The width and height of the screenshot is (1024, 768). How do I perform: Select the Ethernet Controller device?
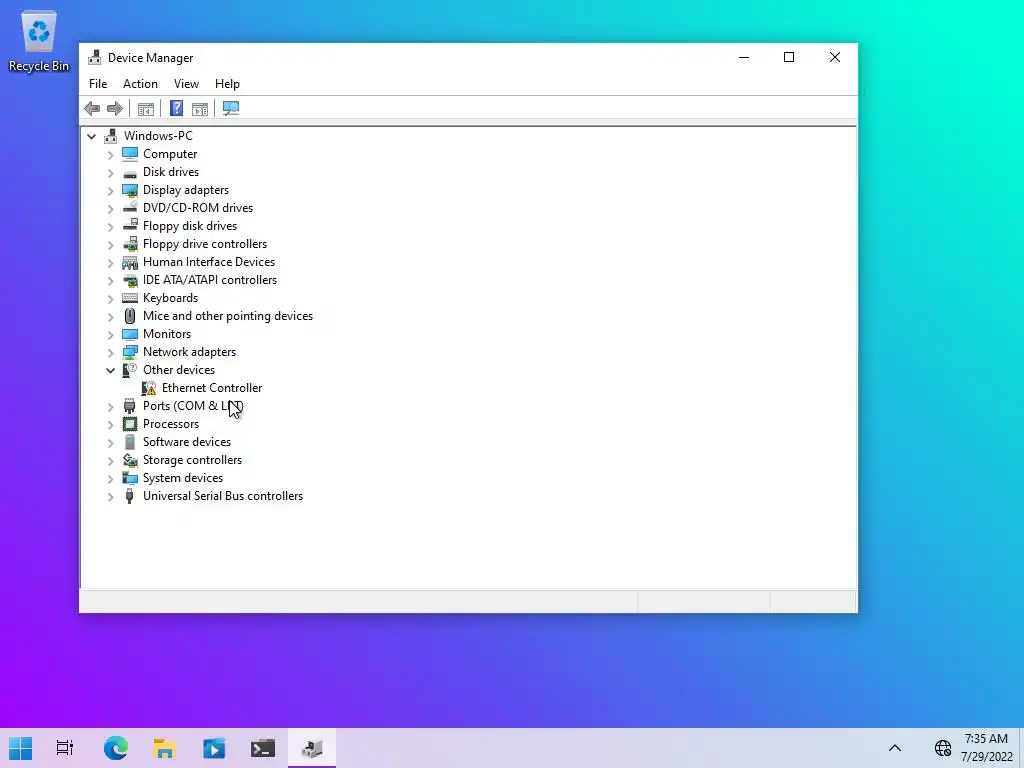pos(212,388)
